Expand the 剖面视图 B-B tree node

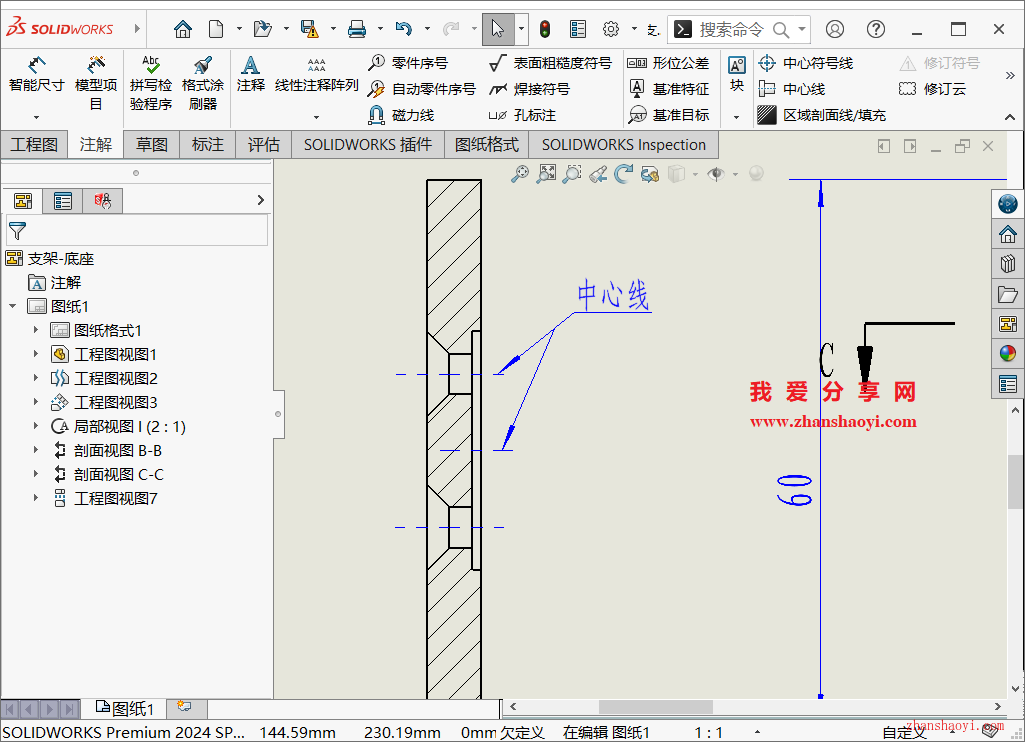[x=34, y=450]
